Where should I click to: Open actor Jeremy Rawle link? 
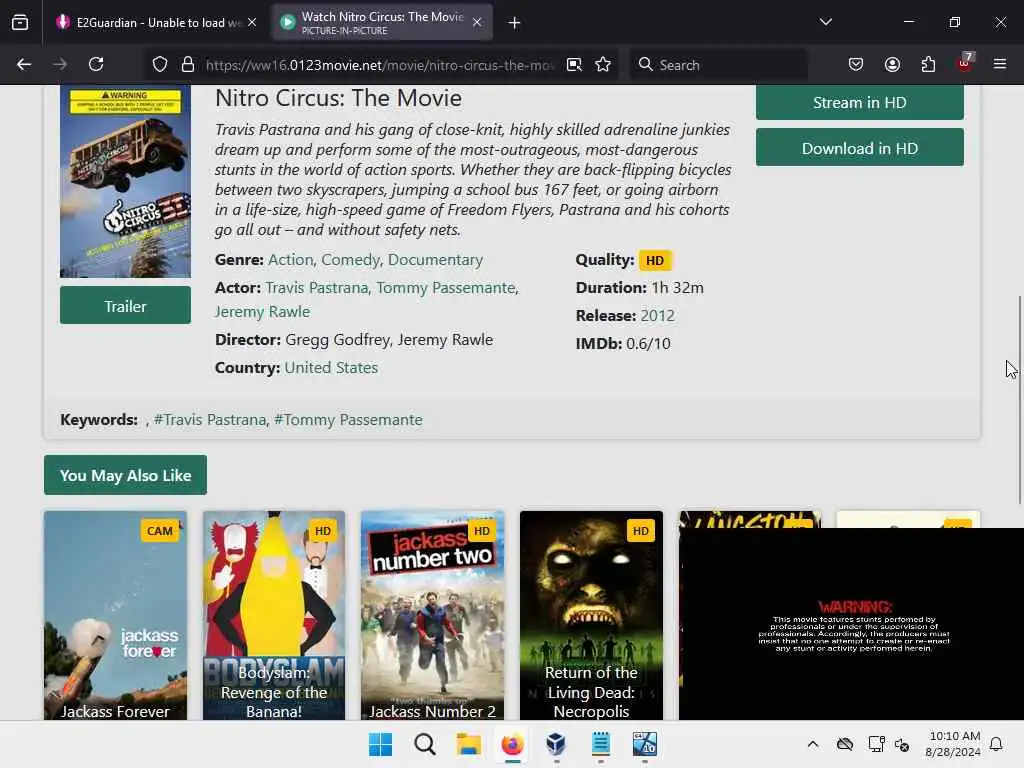(x=263, y=312)
